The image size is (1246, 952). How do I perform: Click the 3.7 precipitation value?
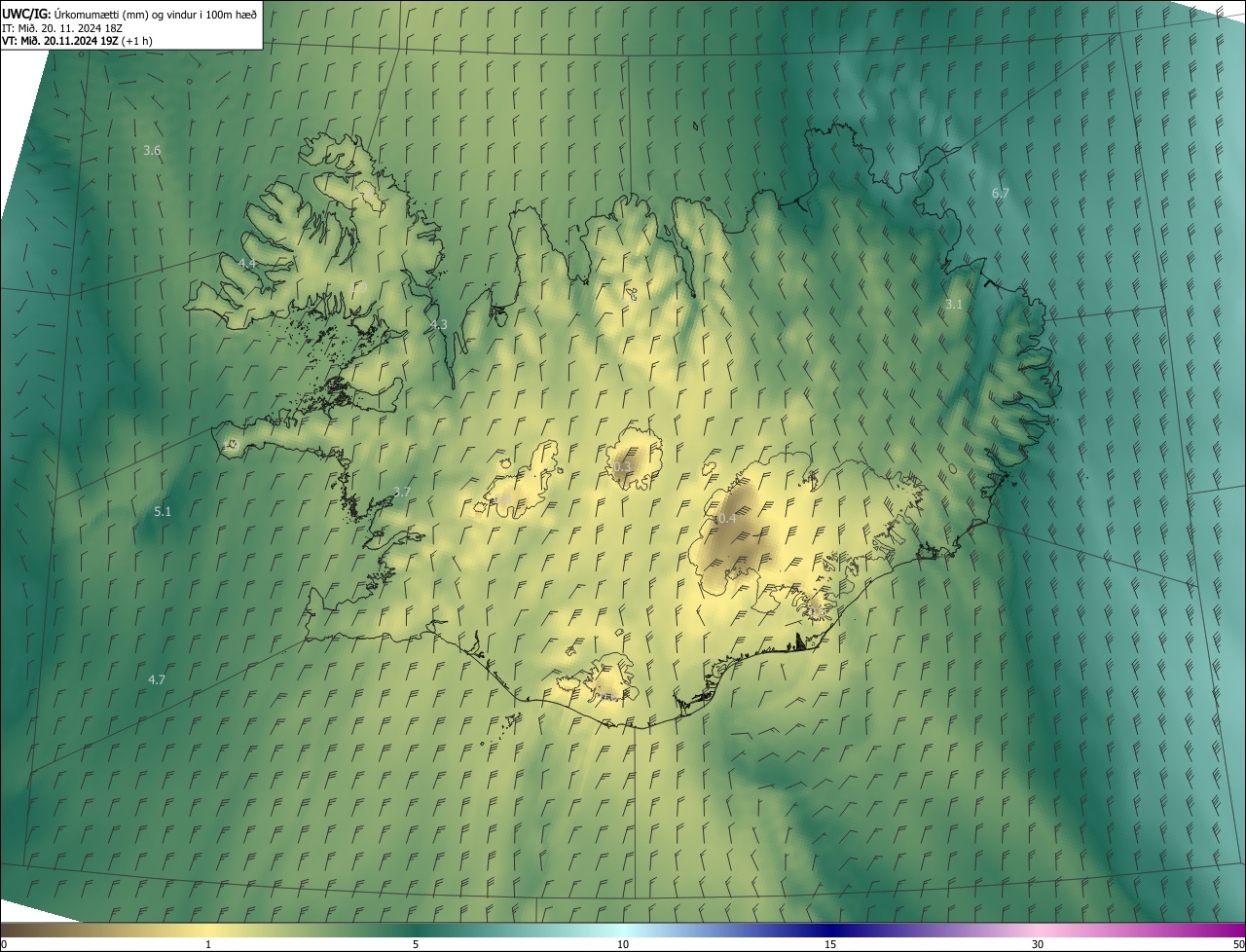tap(401, 492)
